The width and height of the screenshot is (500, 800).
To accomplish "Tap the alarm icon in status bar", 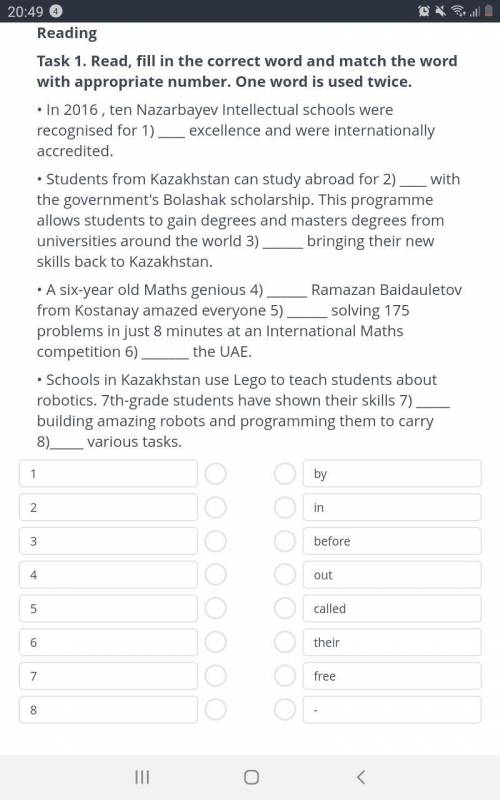I will coord(423,11).
